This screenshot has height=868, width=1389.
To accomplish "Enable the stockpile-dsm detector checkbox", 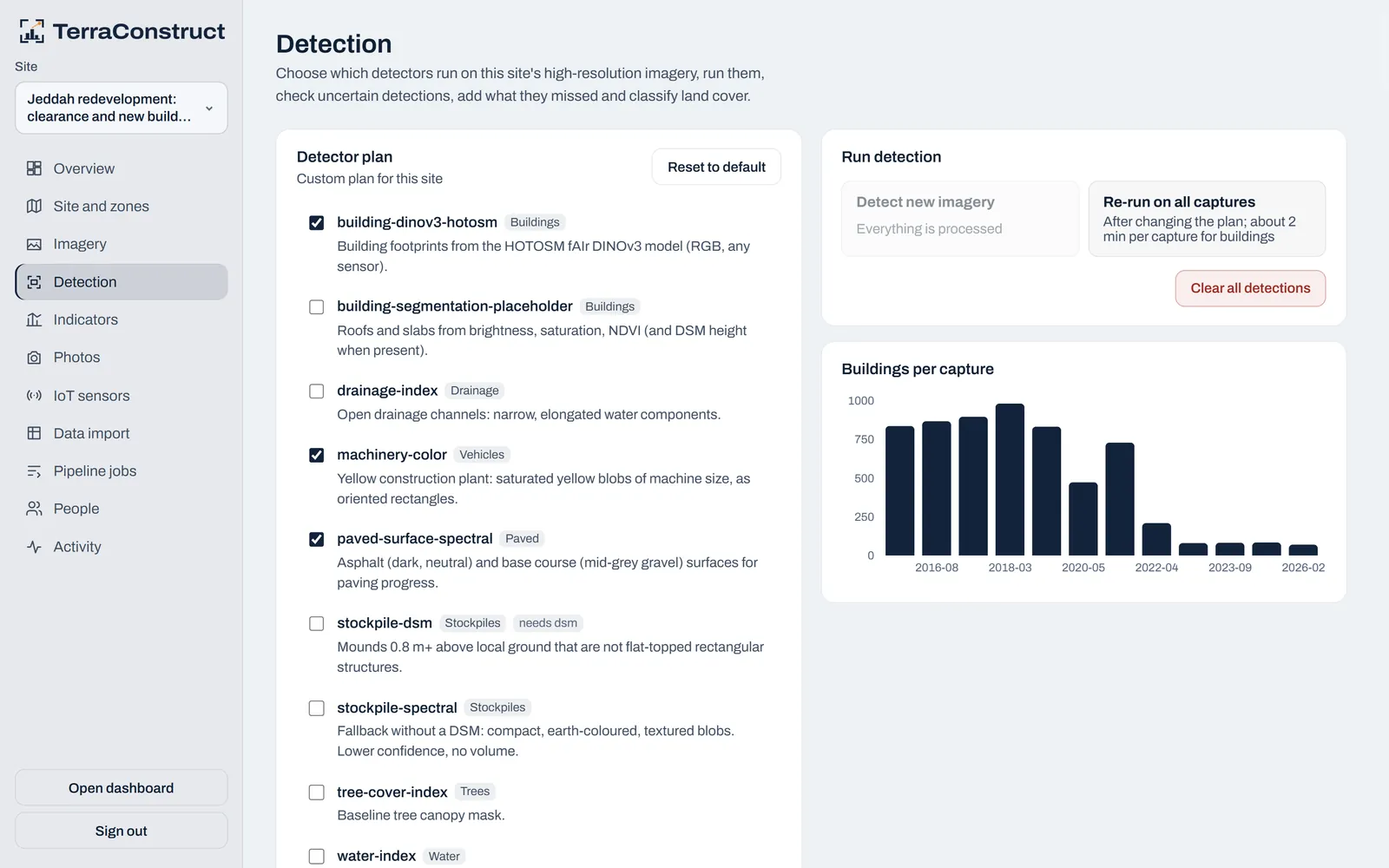I will 317,624.
